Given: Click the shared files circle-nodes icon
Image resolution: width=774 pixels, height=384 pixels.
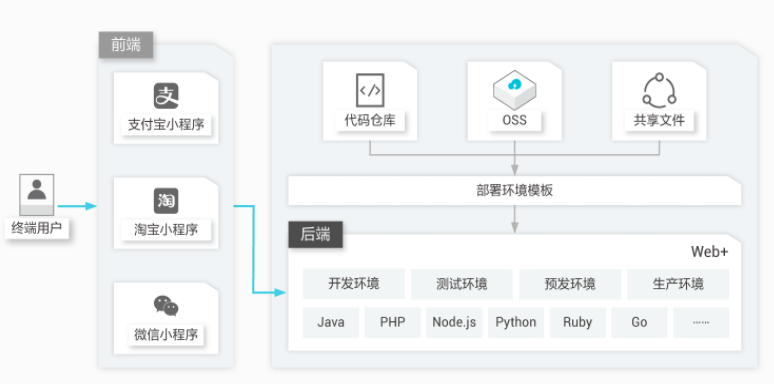Looking at the screenshot, I should [x=659, y=90].
